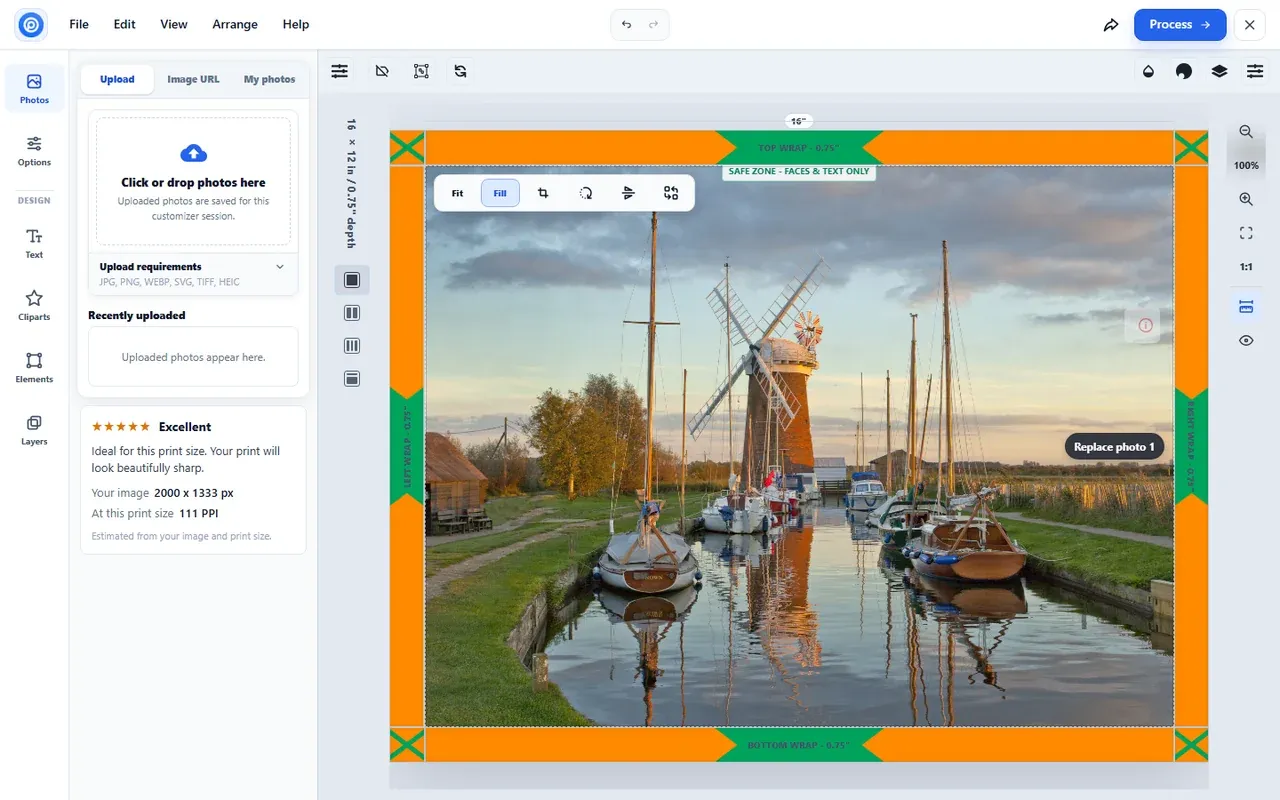The height and width of the screenshot is (800, 1280).
Task: Toggle the ruler dimensions display
Action: click(x=1246, y=306)
